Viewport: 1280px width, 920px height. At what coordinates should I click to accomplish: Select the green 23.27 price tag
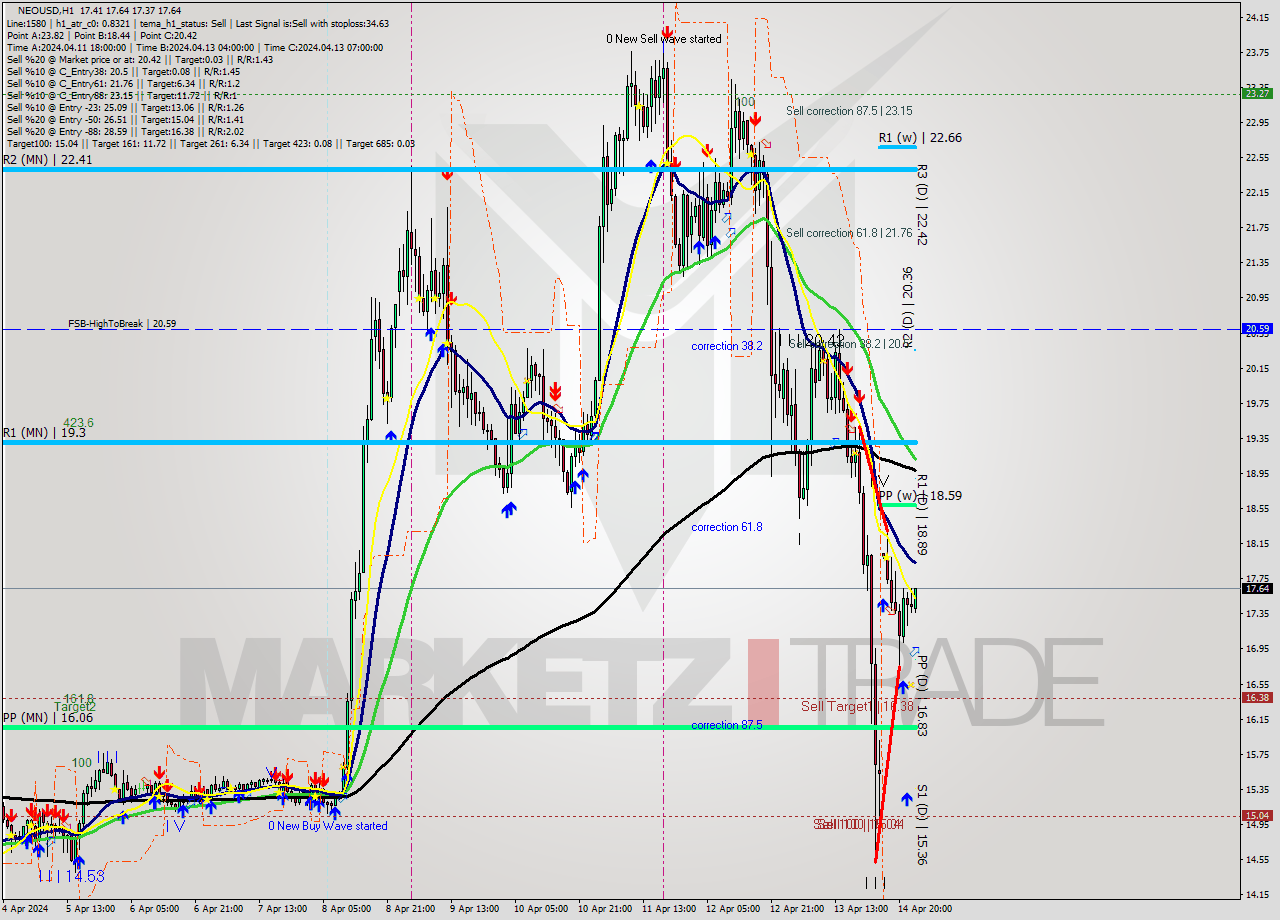1257,94
